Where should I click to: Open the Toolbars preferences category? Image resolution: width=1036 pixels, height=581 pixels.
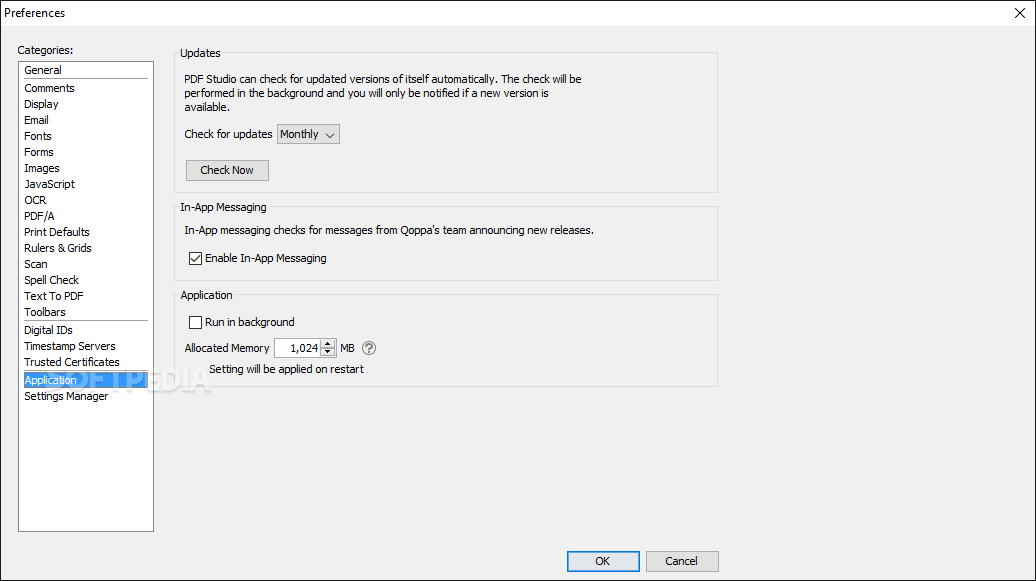pos(45,312)
